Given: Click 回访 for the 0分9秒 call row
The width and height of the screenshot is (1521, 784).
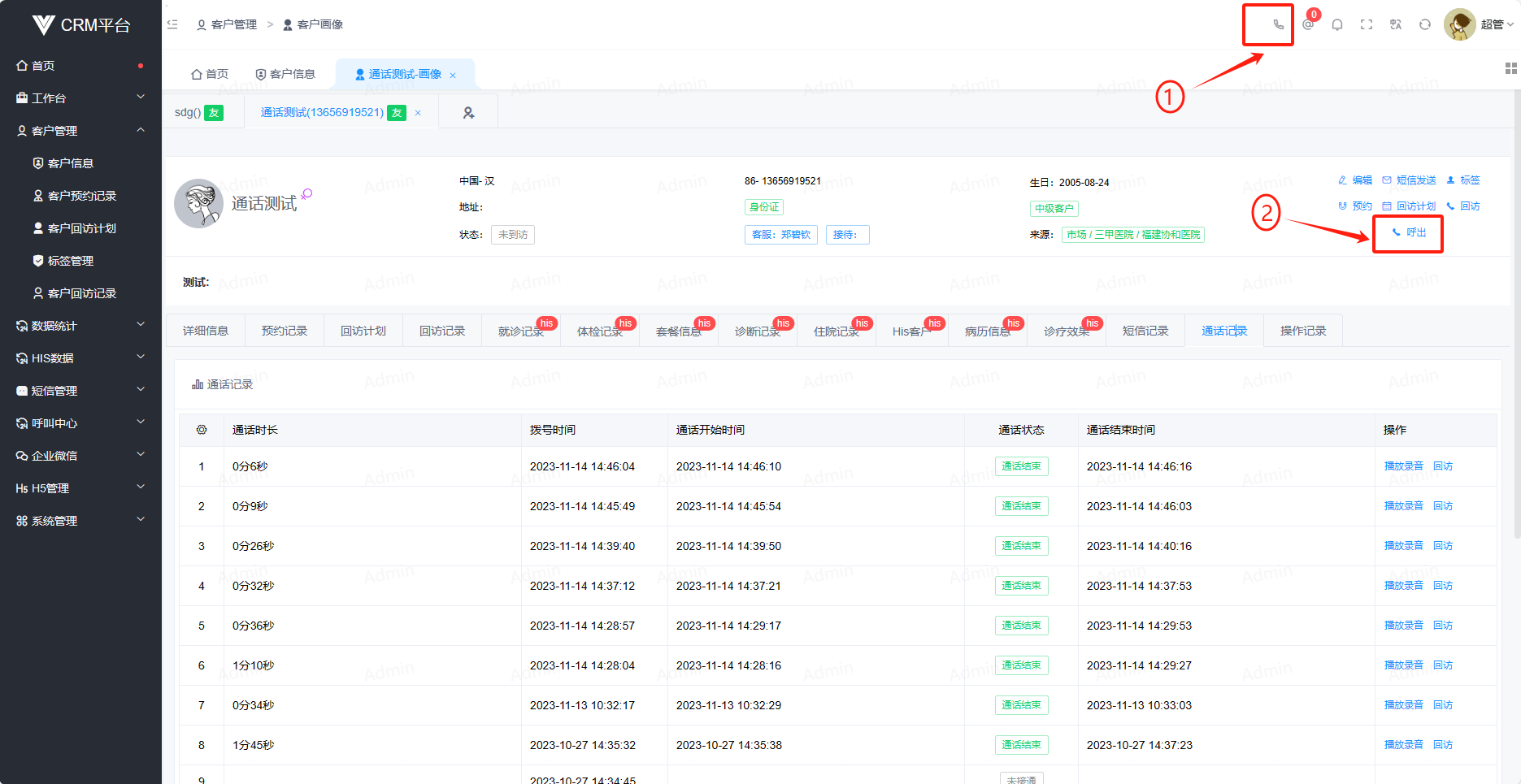Looking at the screenshot, I should pyautogui.click(x=1443, y=506).
